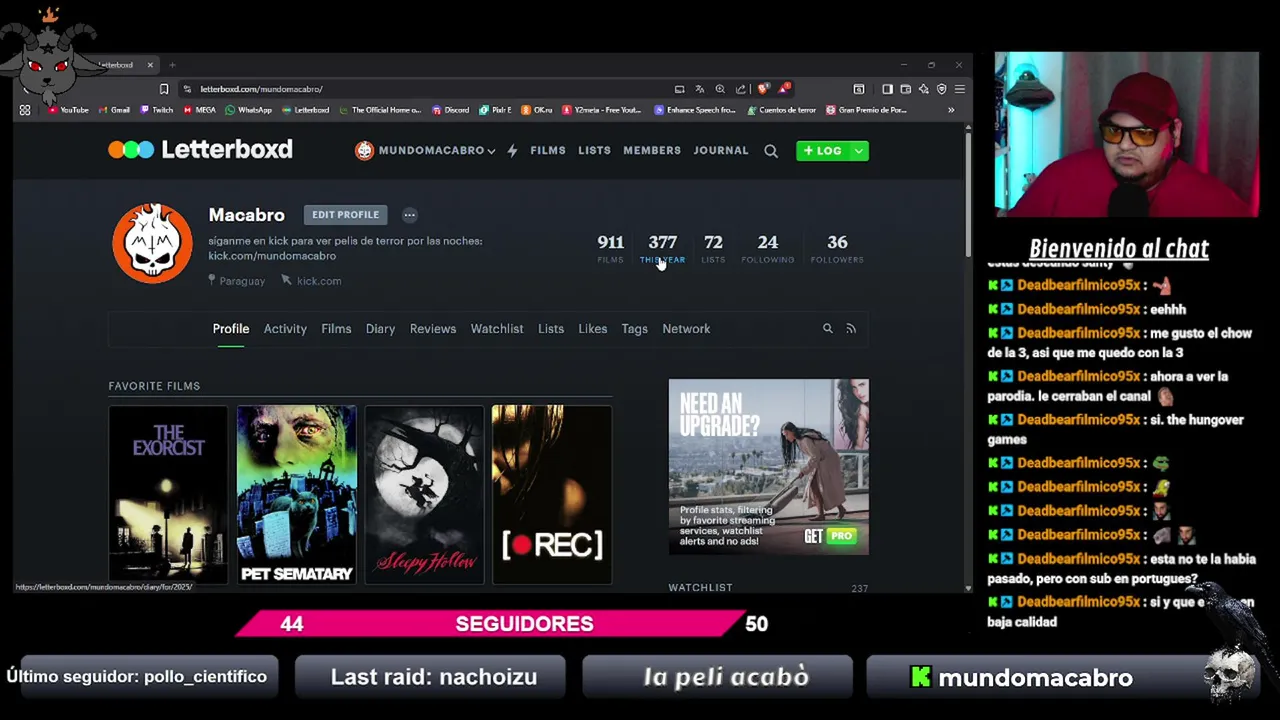The height and width of the screenshot is (720, 1280).
Task: Click the green LOG button
Action: pos(822,150)
